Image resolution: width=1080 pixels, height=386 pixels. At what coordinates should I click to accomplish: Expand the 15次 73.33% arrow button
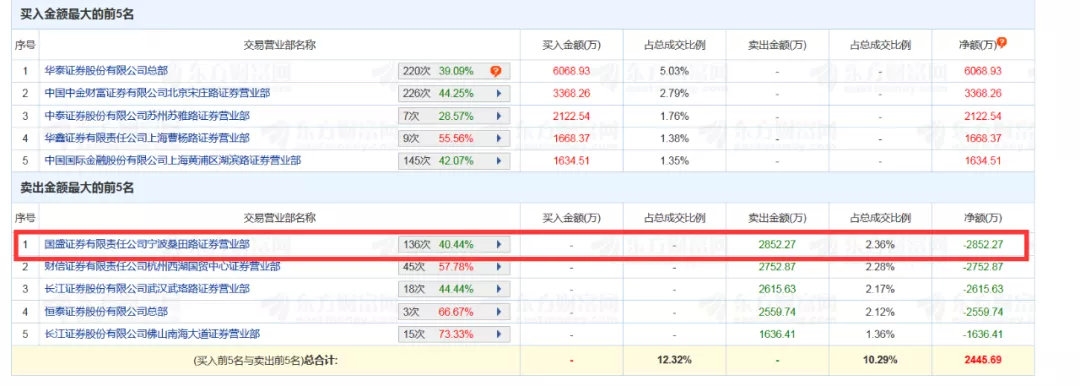[498, 334]
